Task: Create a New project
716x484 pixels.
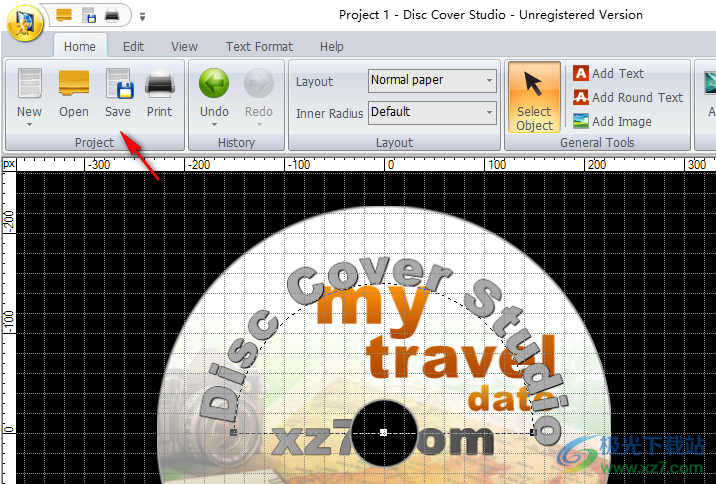Action: point(30,93)
